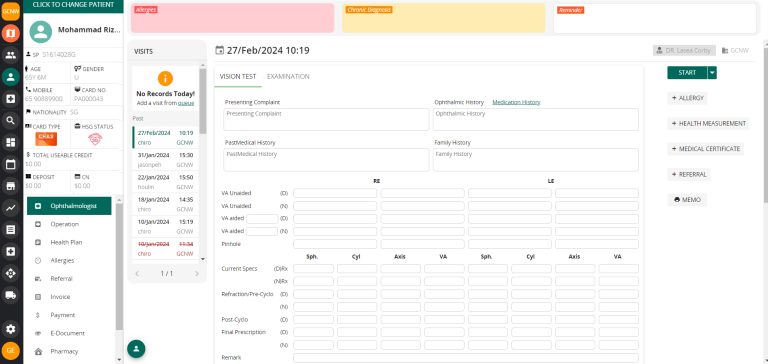This screenshot has height=364, width=768.
Task: Focus the PastMedical History text box
Action: click(x=326, y=160)
